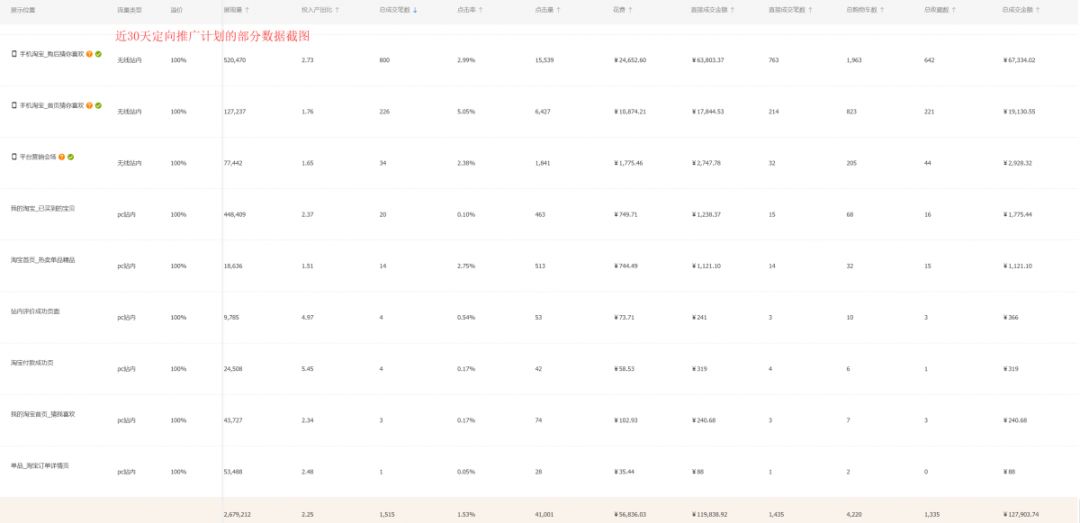Viewport: 1080px width, 523px height.
Task: Sort by 总成交金额 using its header arrow
Action: (1038, 10)
